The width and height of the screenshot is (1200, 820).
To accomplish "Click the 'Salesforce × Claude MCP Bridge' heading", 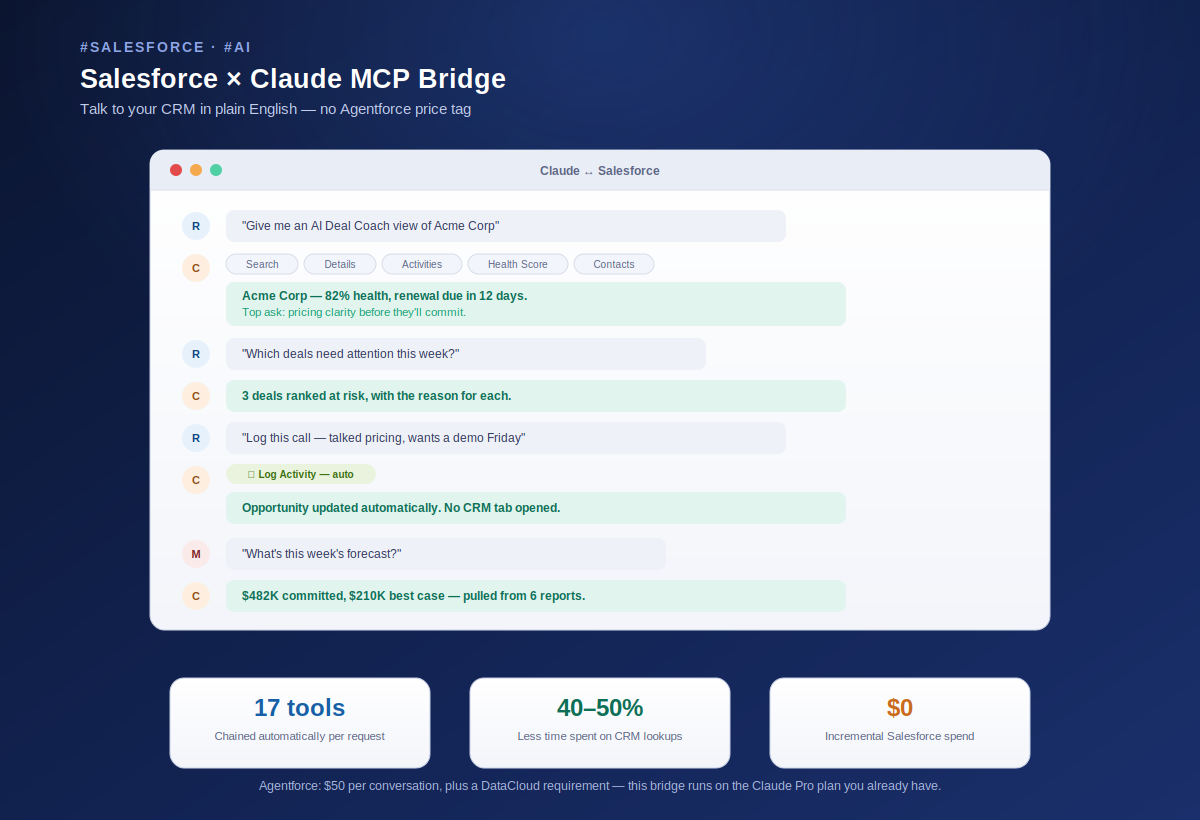I will (293, 79).
